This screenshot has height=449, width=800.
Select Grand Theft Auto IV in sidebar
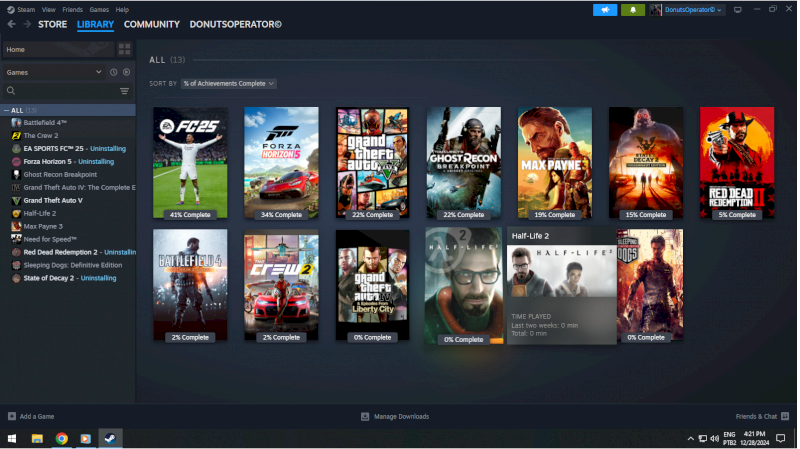(x=73, y=187)
